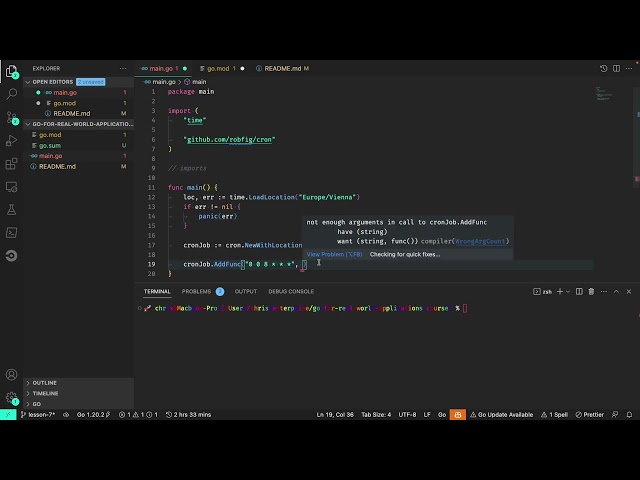Open Run and Debug view icon
Screen dimensions: 640x480
(x=11, y=141)
